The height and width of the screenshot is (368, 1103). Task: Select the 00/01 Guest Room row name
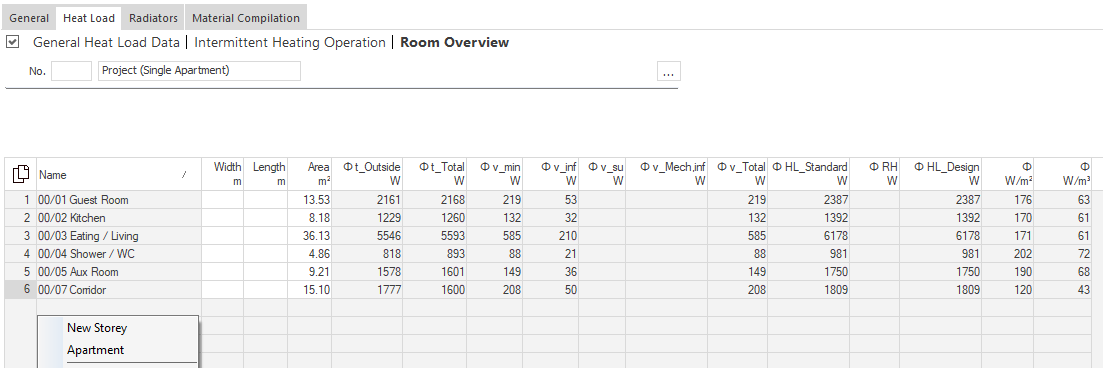click(119, 200)
